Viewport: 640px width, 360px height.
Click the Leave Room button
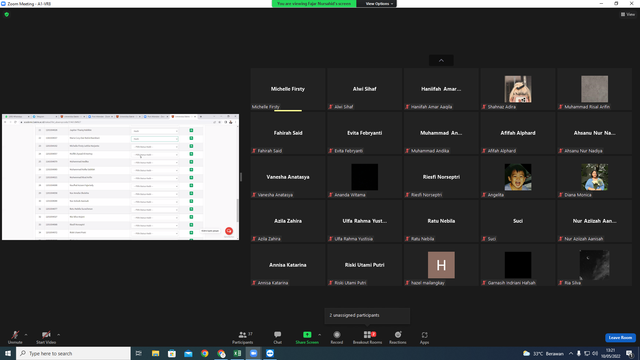(620, 338)
